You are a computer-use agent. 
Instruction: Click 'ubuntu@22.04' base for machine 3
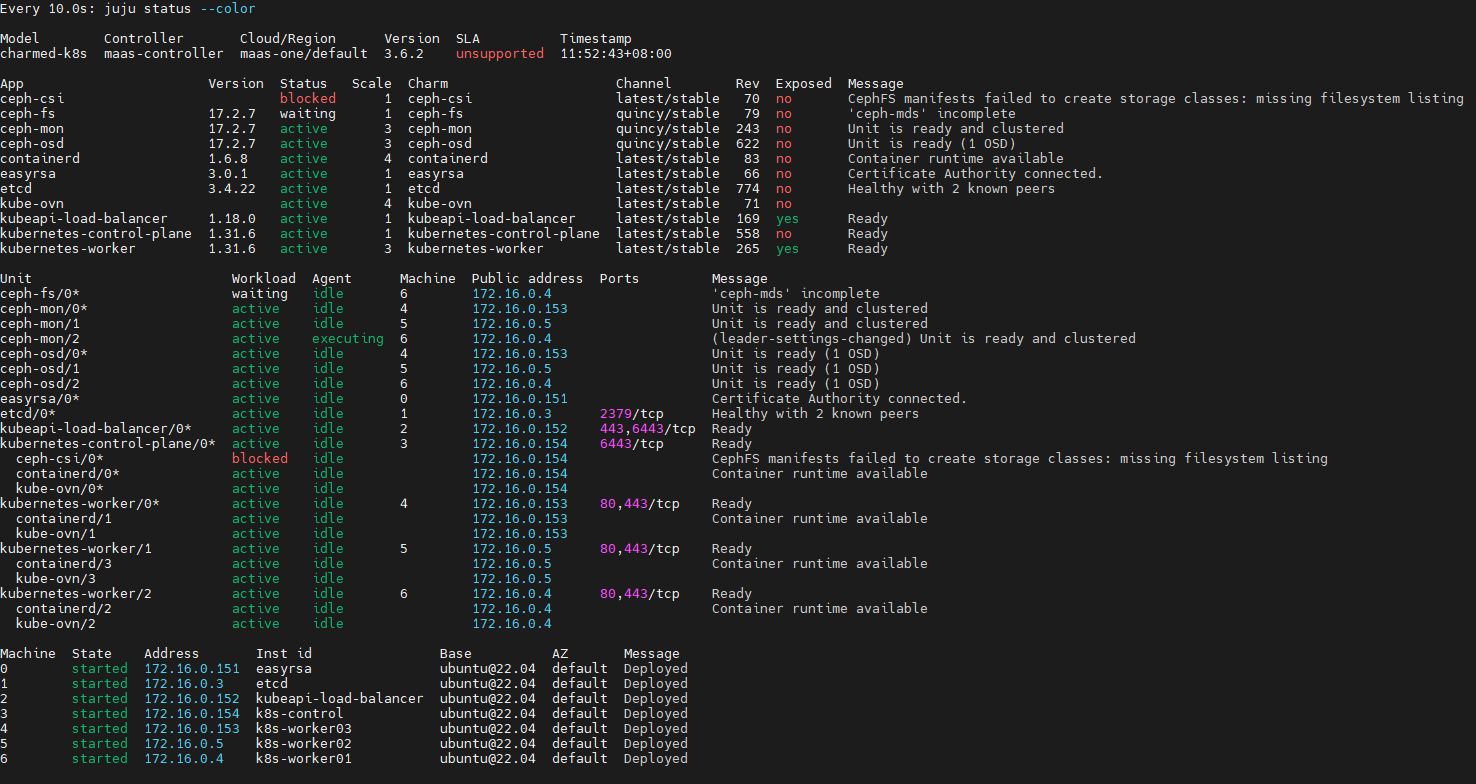point(488,714)
